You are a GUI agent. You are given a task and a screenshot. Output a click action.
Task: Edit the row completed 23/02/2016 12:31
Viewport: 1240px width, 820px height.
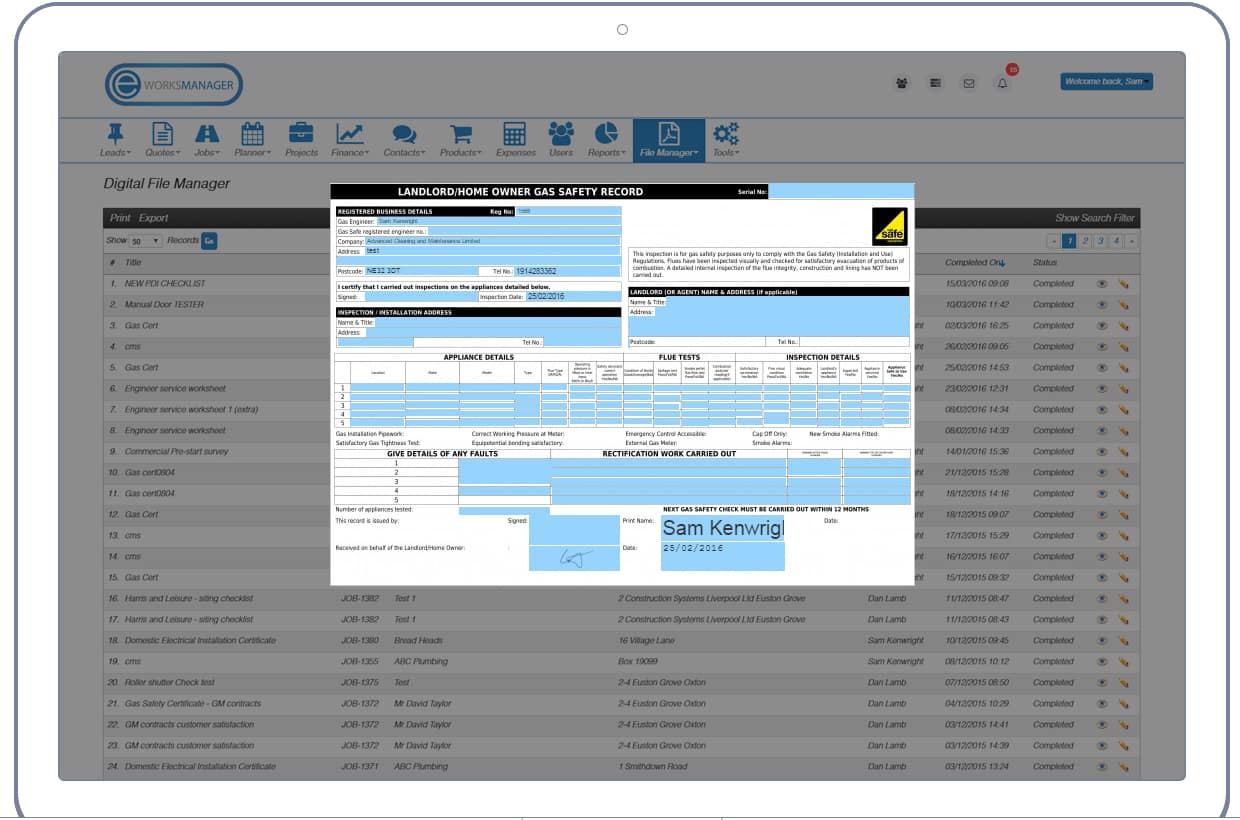click(x=1123, y=388)
